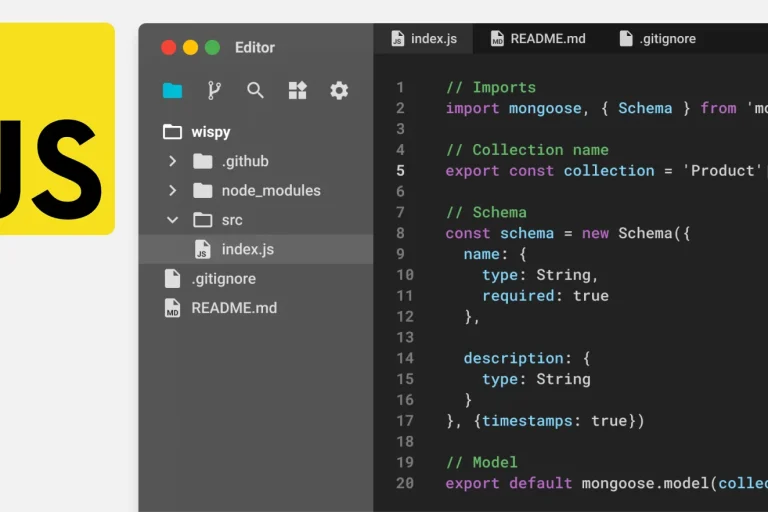Select index.js in the file tree
This screenshot has width=768, height=512.
(x=256, y=249)
